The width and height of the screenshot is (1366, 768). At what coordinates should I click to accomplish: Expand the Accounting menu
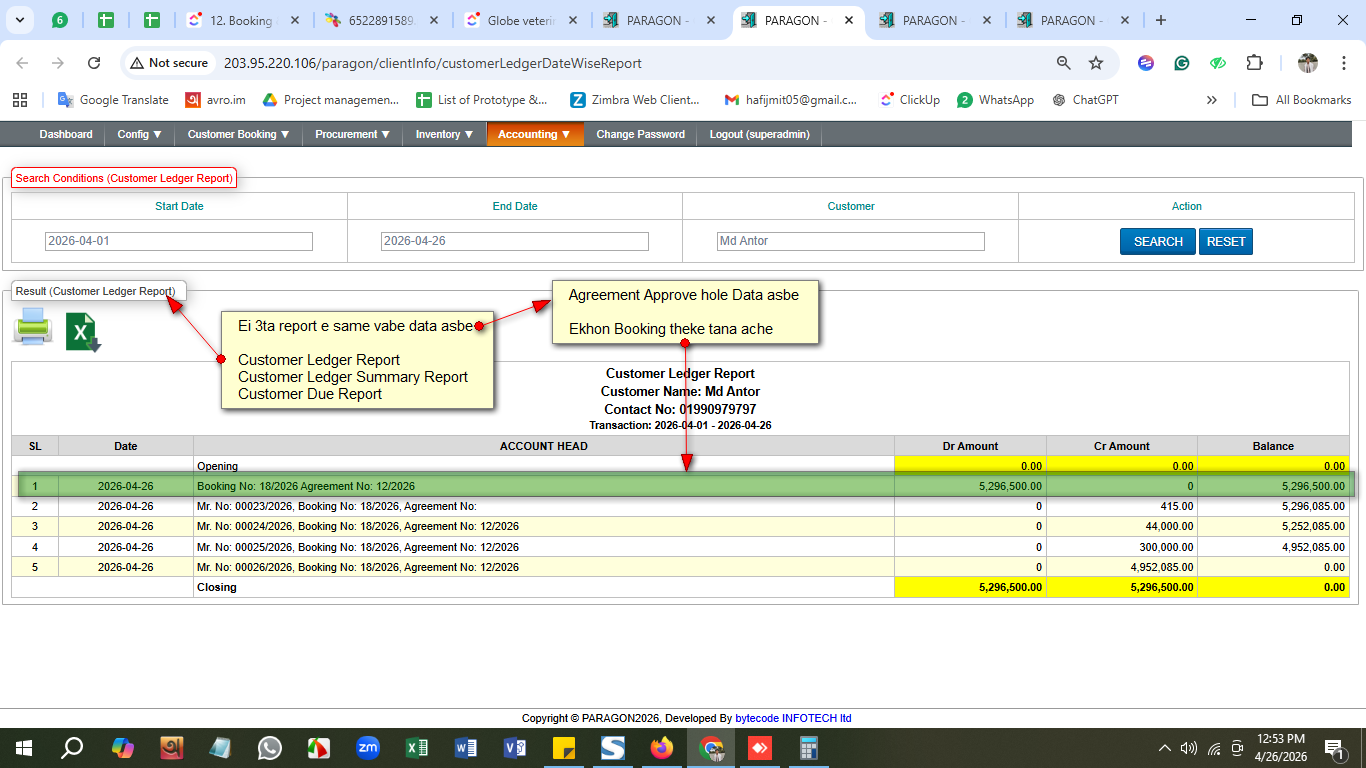tap(534, 134)
